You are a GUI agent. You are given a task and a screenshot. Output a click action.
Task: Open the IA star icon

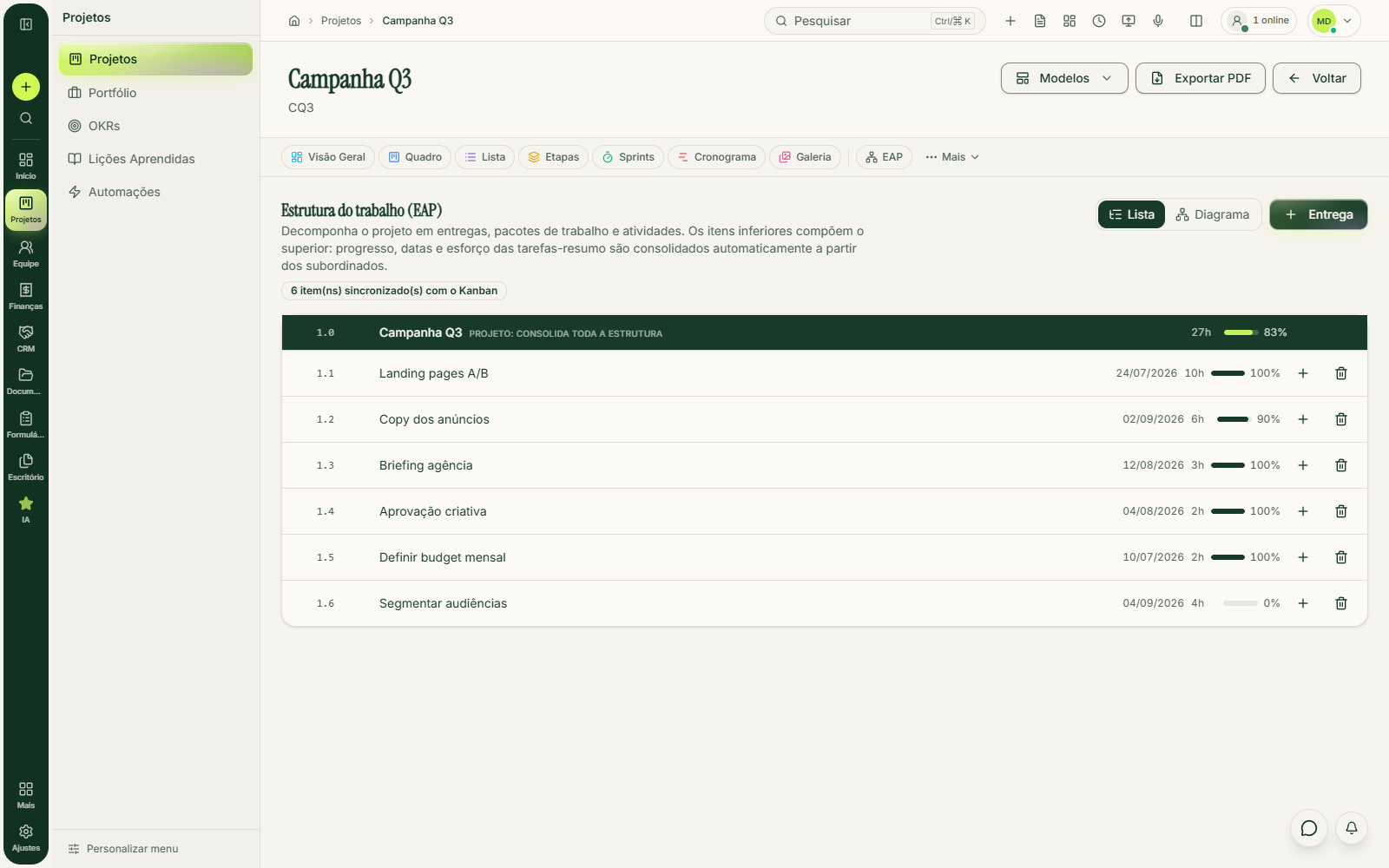click(26, 510)
